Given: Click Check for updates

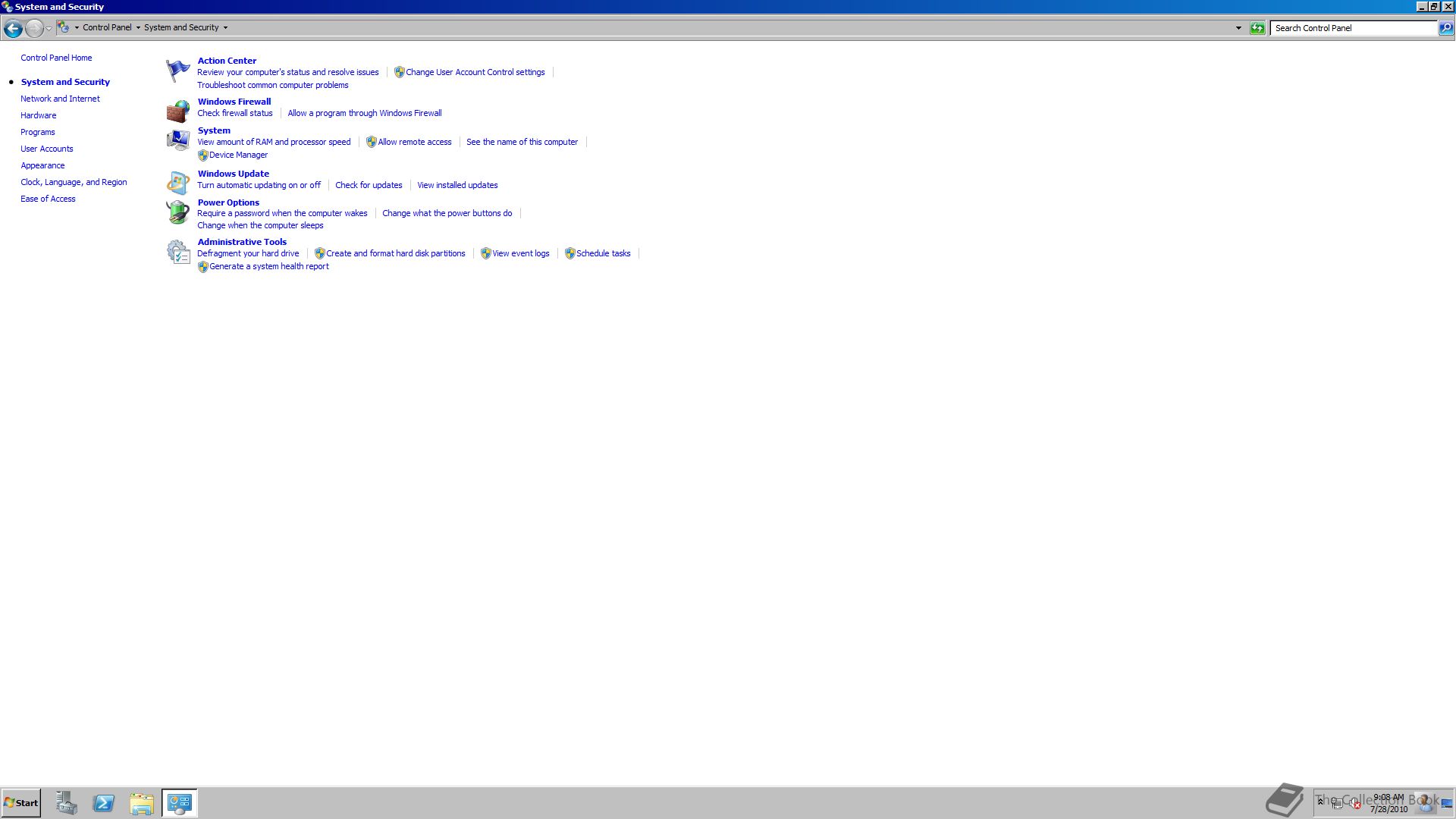Looking at the screenshot, I should 369,185.
